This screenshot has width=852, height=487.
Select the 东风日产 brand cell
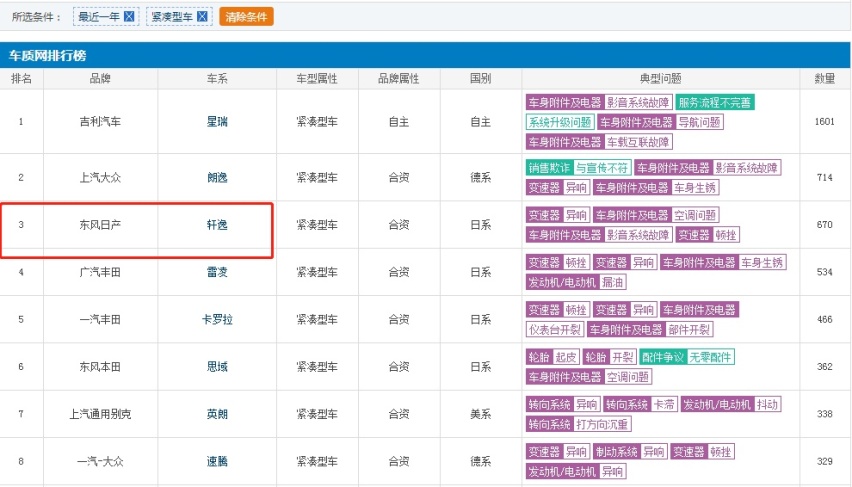pyautogui.click(x=100, y=224)
